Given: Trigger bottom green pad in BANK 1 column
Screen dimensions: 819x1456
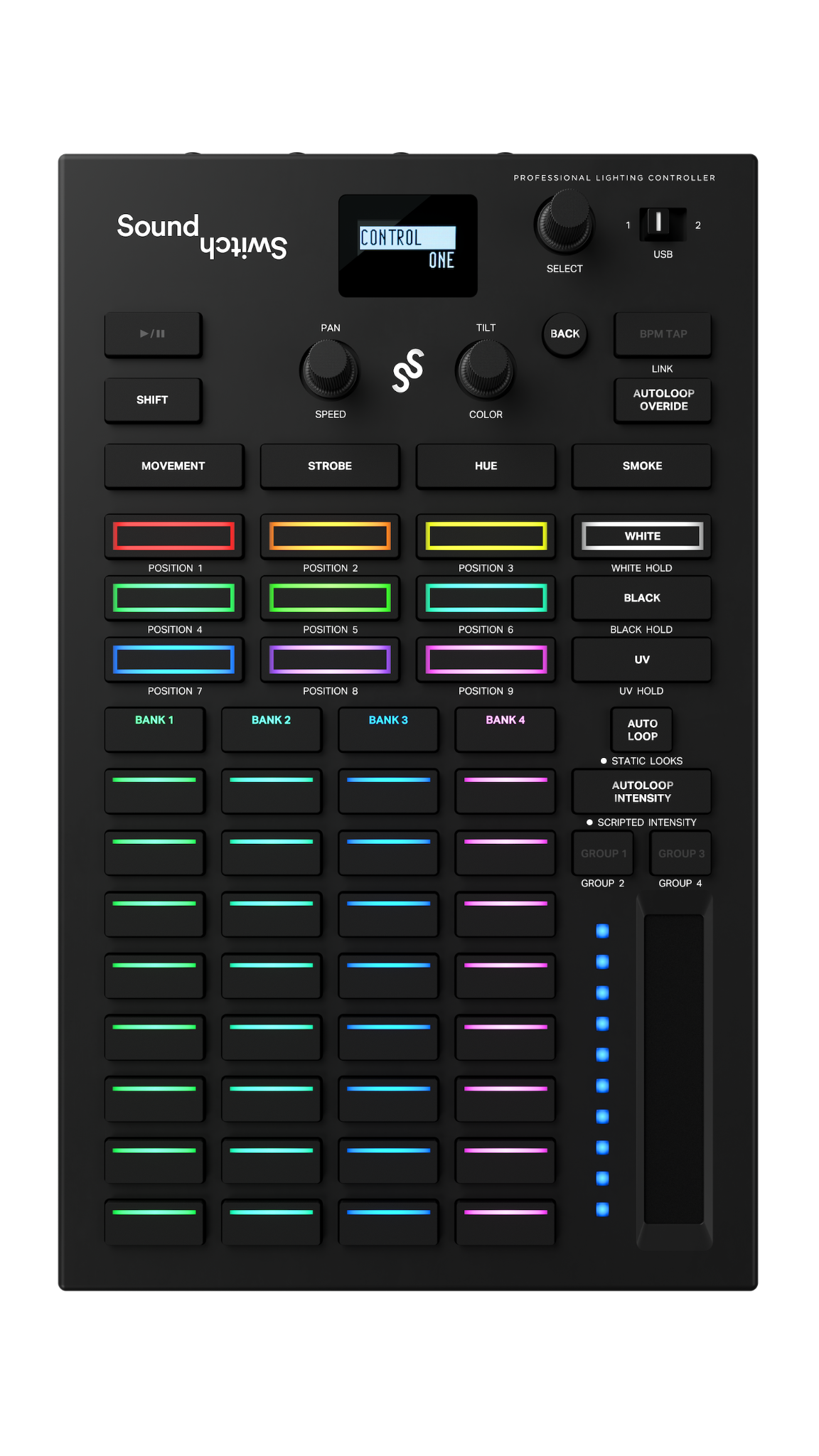Looking at the screenshot, I should [x=154, y=1224].
